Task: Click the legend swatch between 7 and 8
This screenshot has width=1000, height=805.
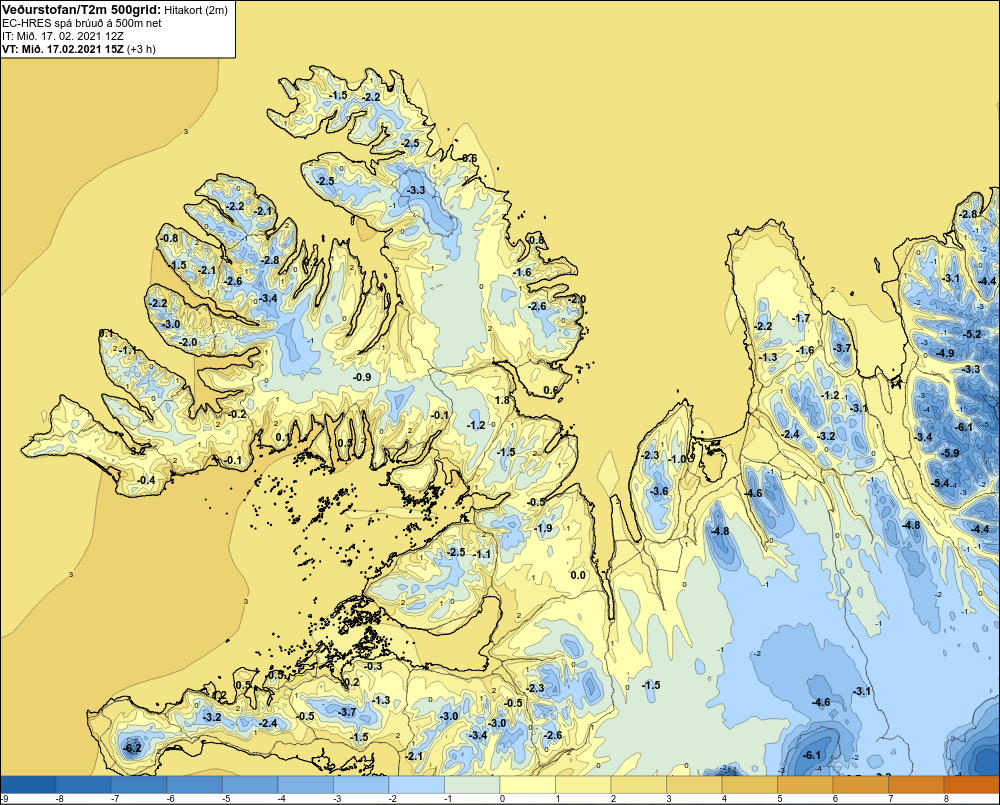Action: tap(916, 784)
